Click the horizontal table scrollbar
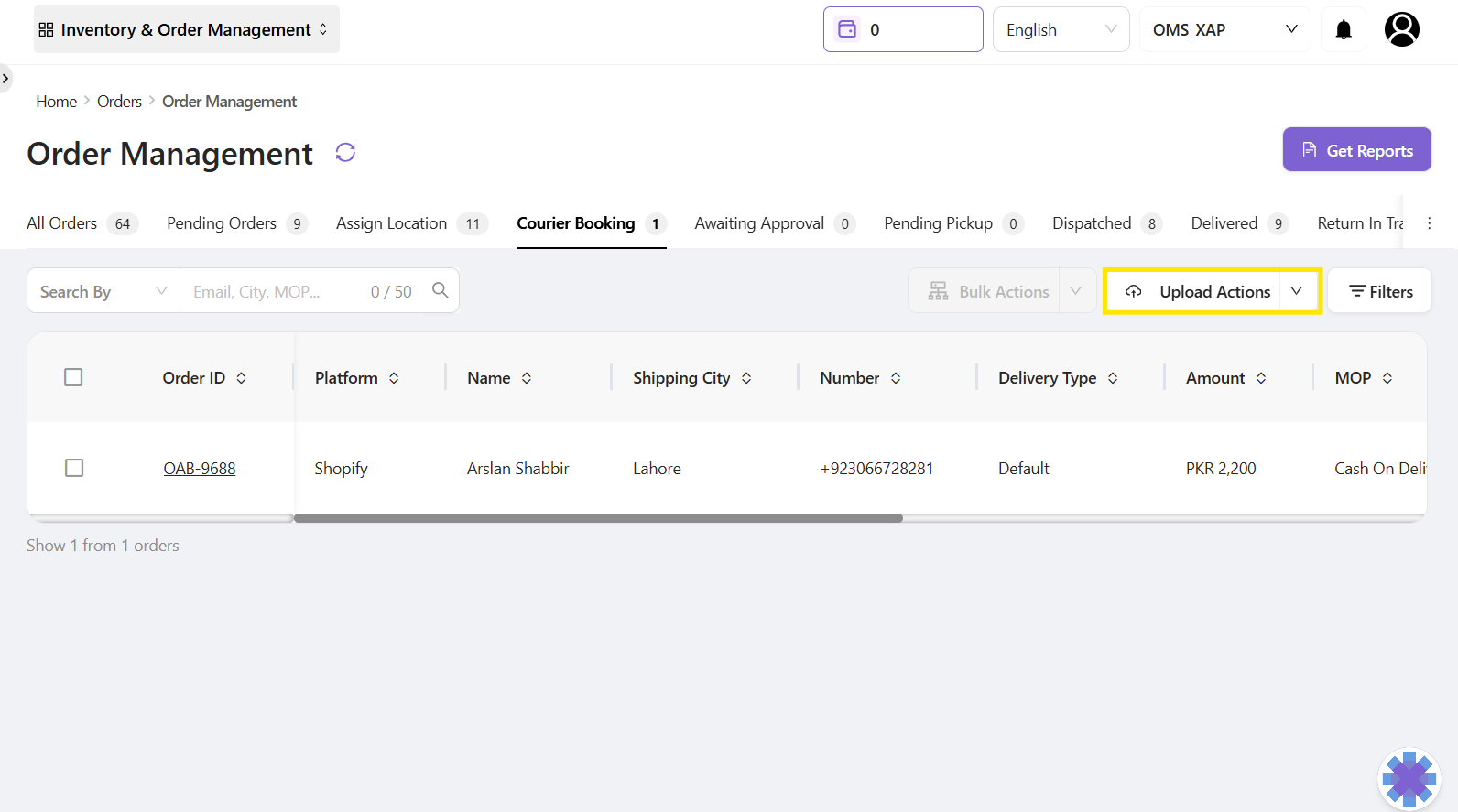1458x812 pixels. pos(598,518)
